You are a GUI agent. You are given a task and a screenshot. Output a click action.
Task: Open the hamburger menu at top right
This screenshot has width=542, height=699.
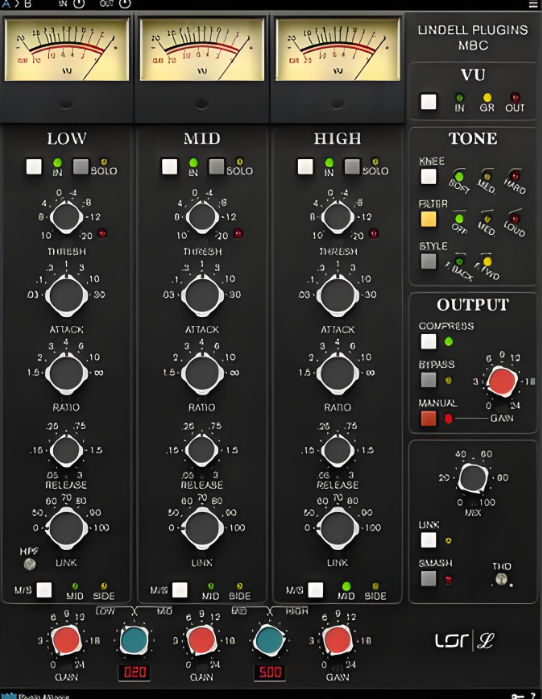tap(533, 4)
